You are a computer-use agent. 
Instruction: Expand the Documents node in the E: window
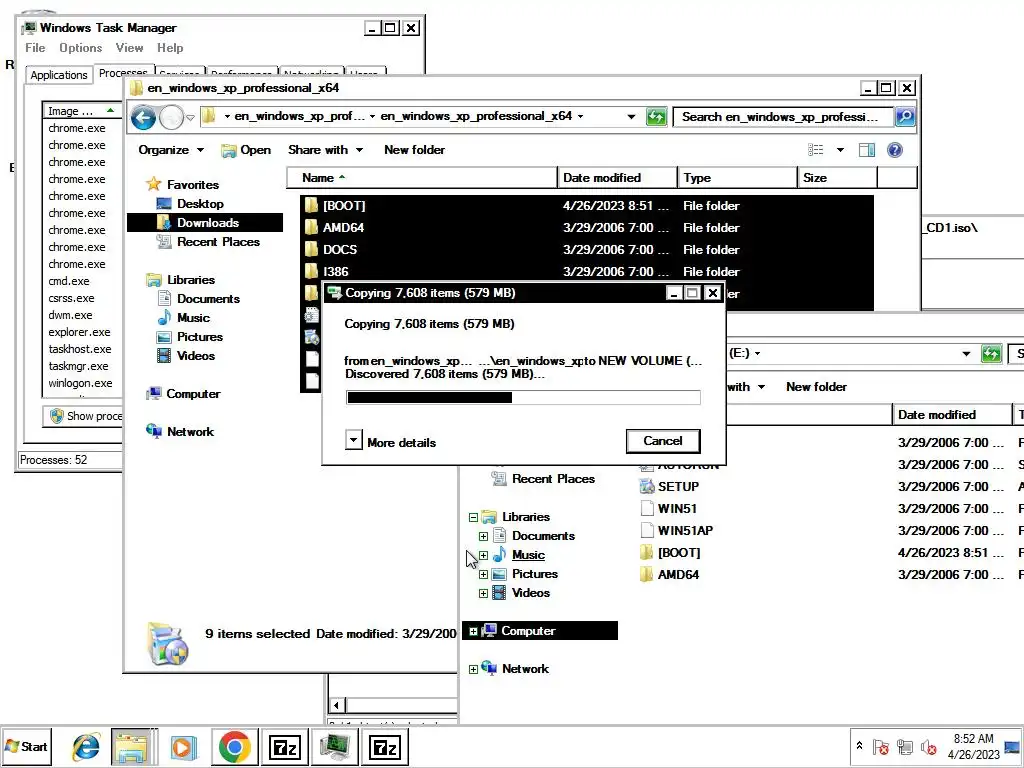click(x=483, y=536)
